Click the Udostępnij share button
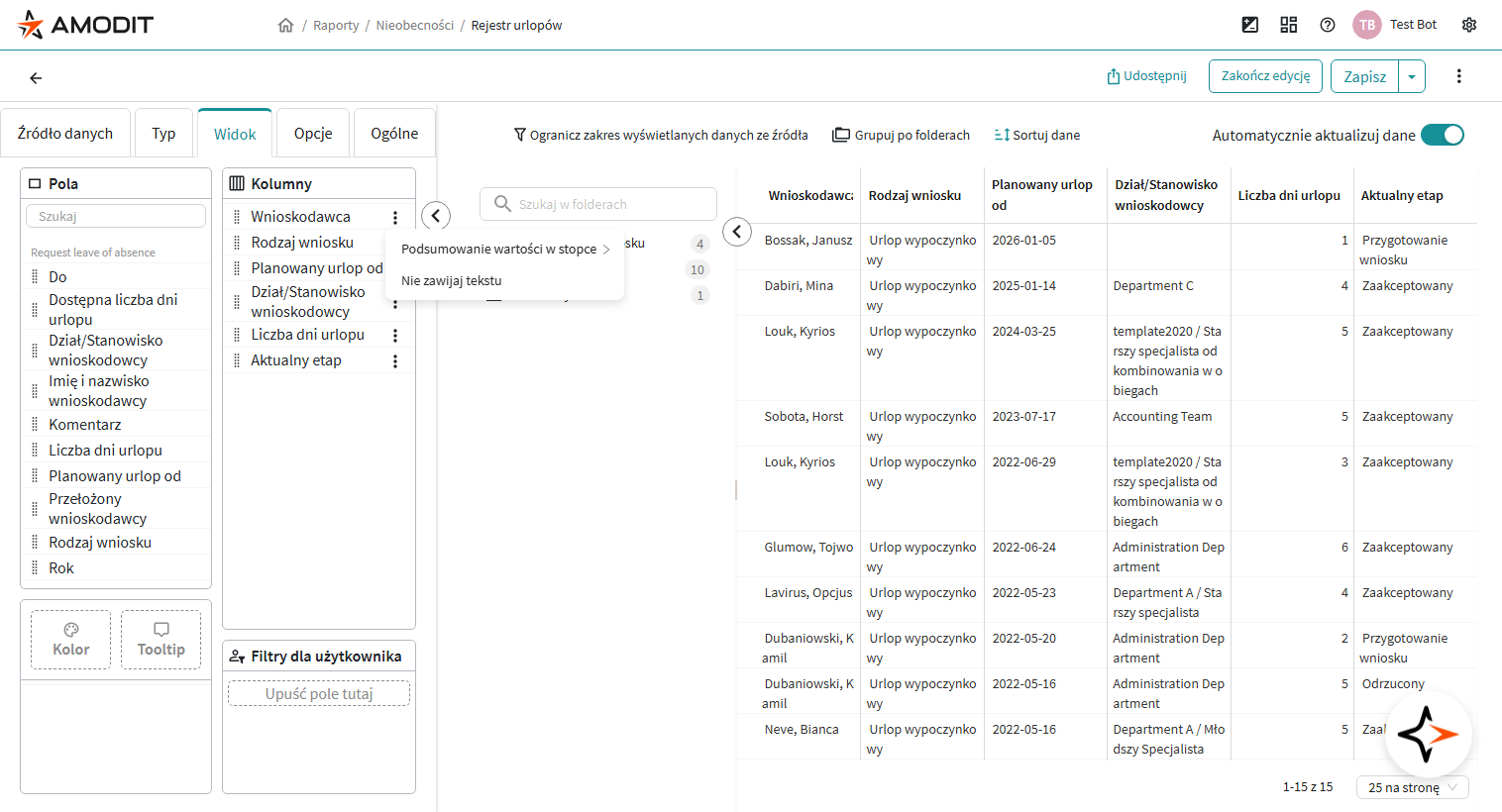The height and width of the screenshot is (812, 1502). tap(1146, 76)
